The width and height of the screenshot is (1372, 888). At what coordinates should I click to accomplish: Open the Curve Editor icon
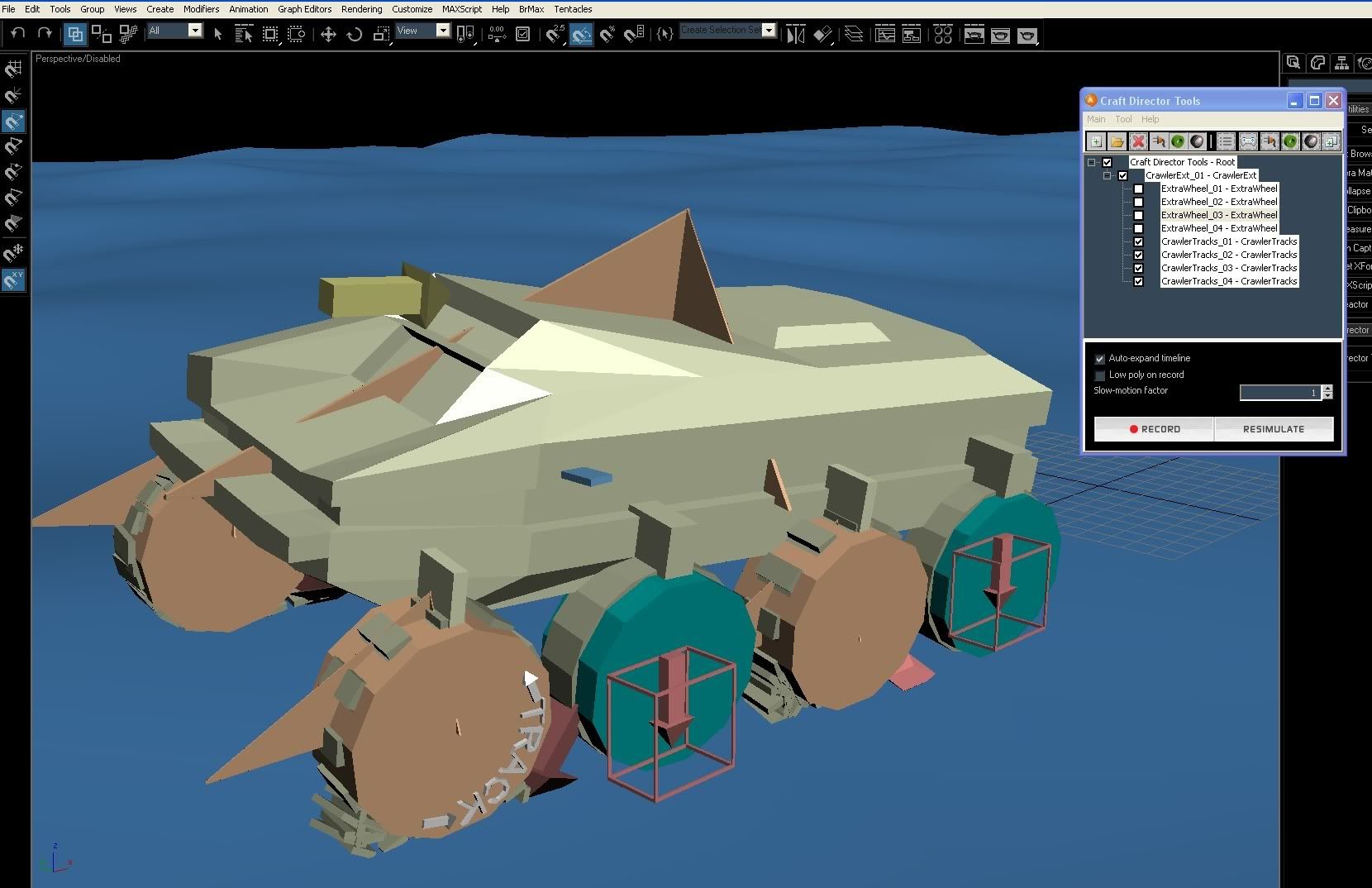coord(885,35)
